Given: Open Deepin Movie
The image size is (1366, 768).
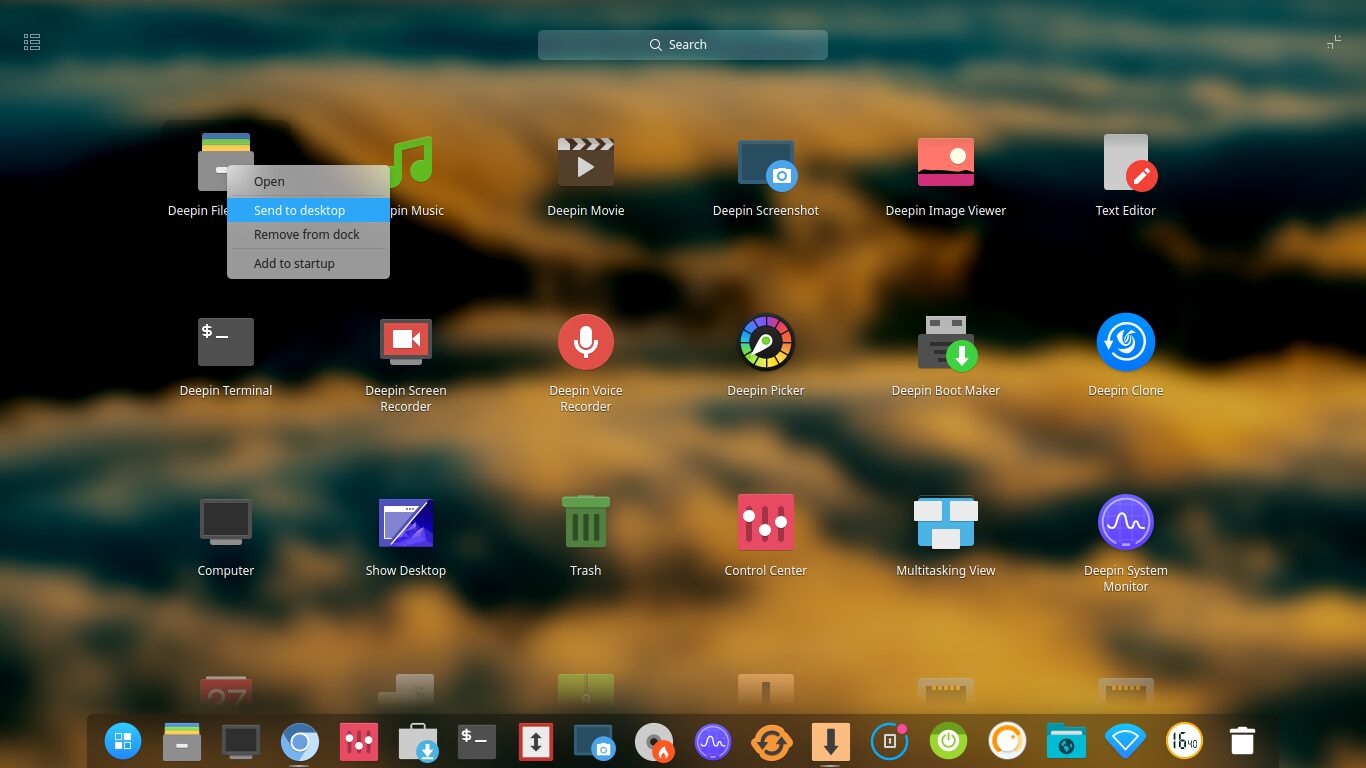Looking at the screenshot, I should 585,161.
